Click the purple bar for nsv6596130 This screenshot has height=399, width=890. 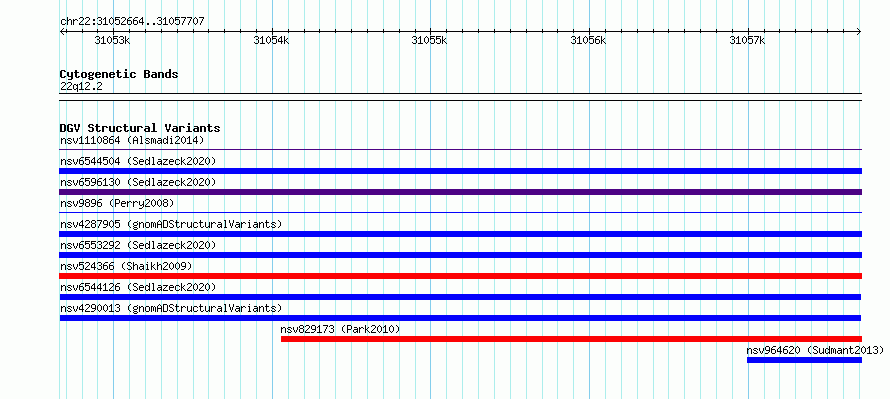coord(460,192)
